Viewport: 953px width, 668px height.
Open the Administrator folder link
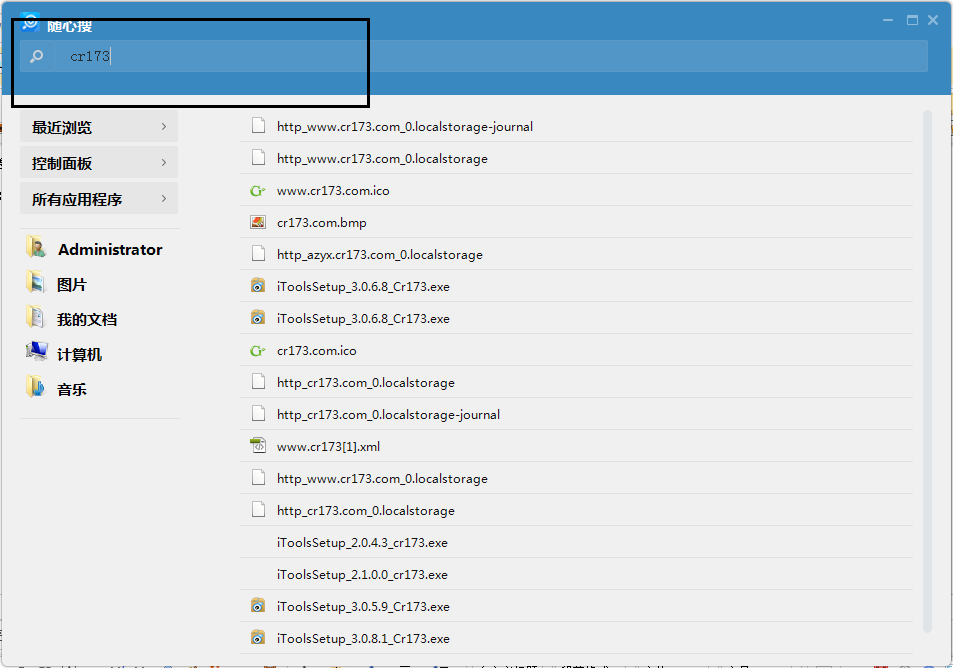(110, 250)
